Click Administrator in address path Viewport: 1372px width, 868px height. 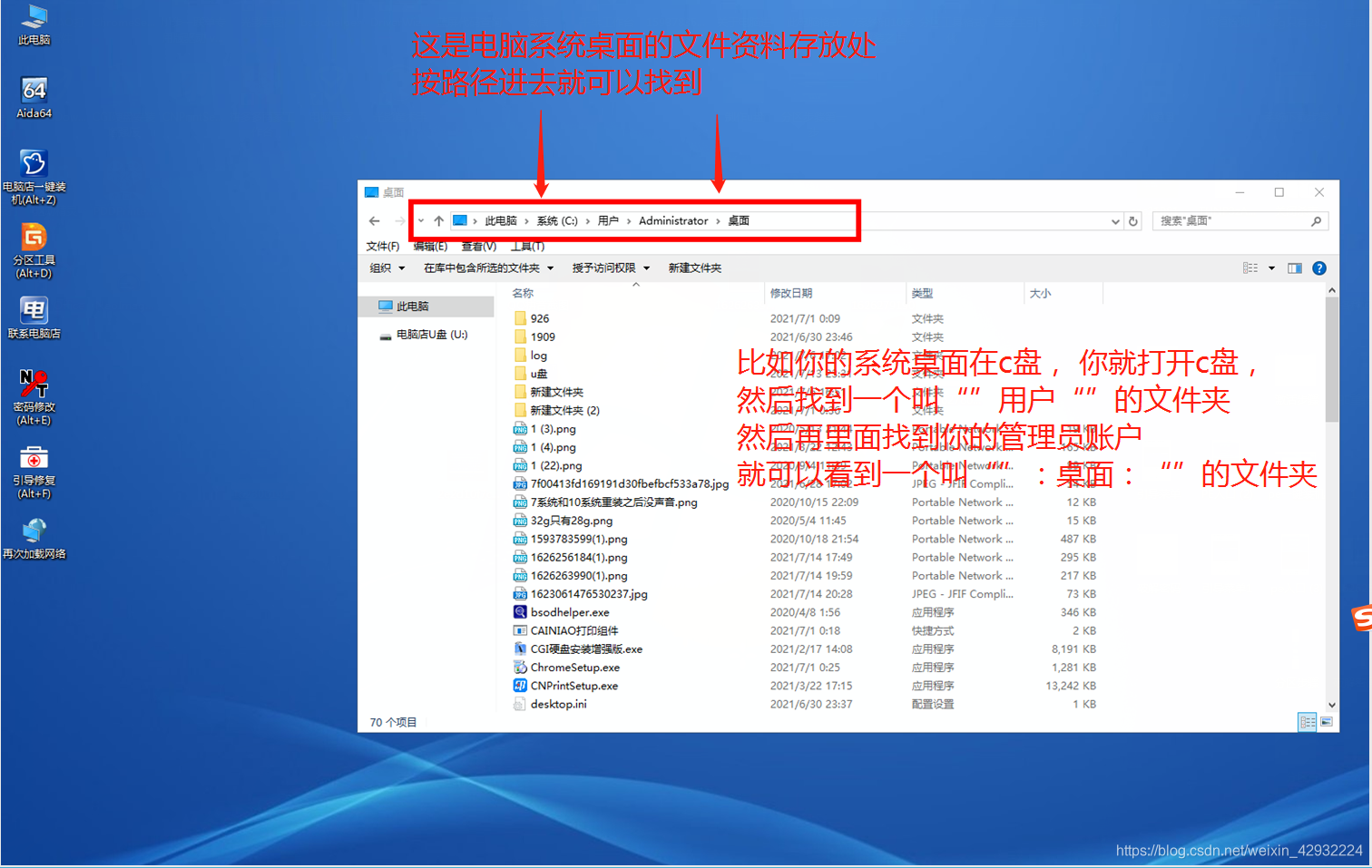click(x=673, y=220)
